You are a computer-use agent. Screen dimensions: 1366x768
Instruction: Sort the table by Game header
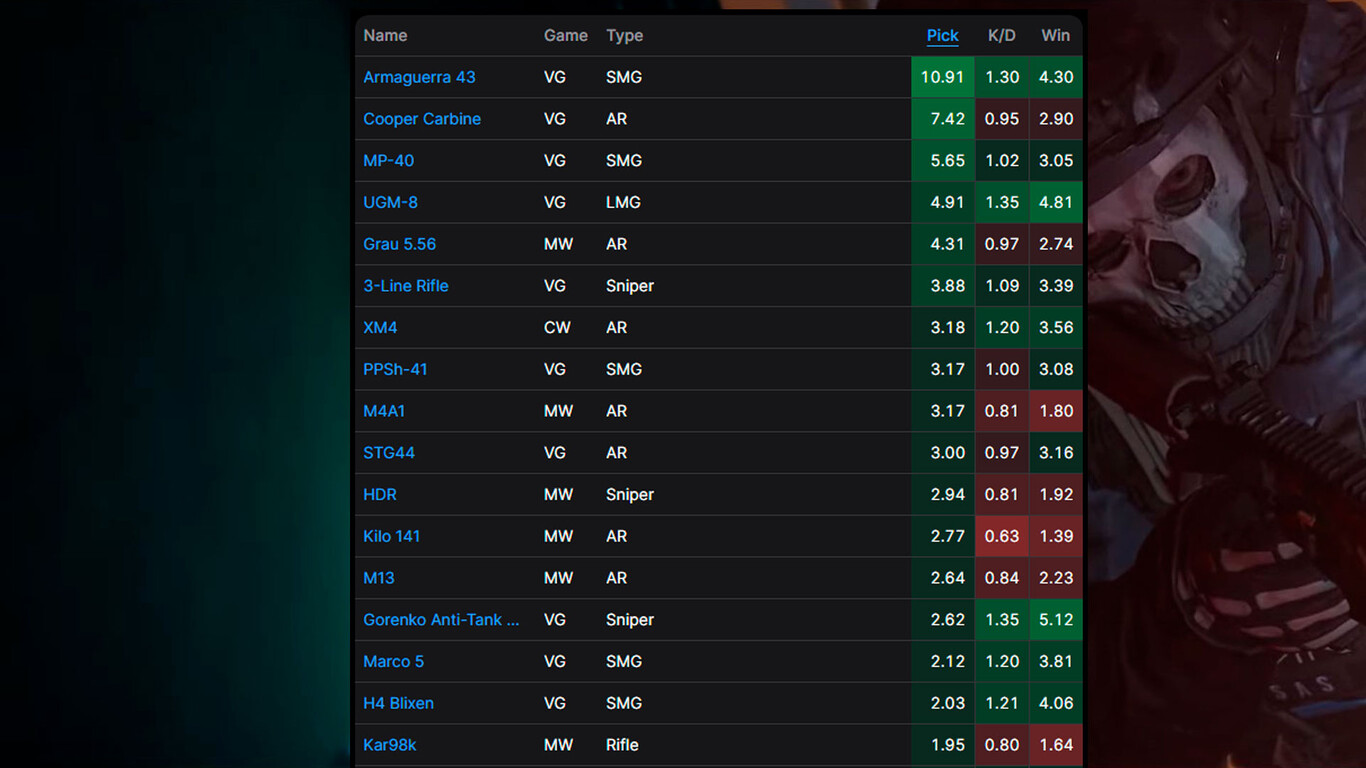[565, 36]
